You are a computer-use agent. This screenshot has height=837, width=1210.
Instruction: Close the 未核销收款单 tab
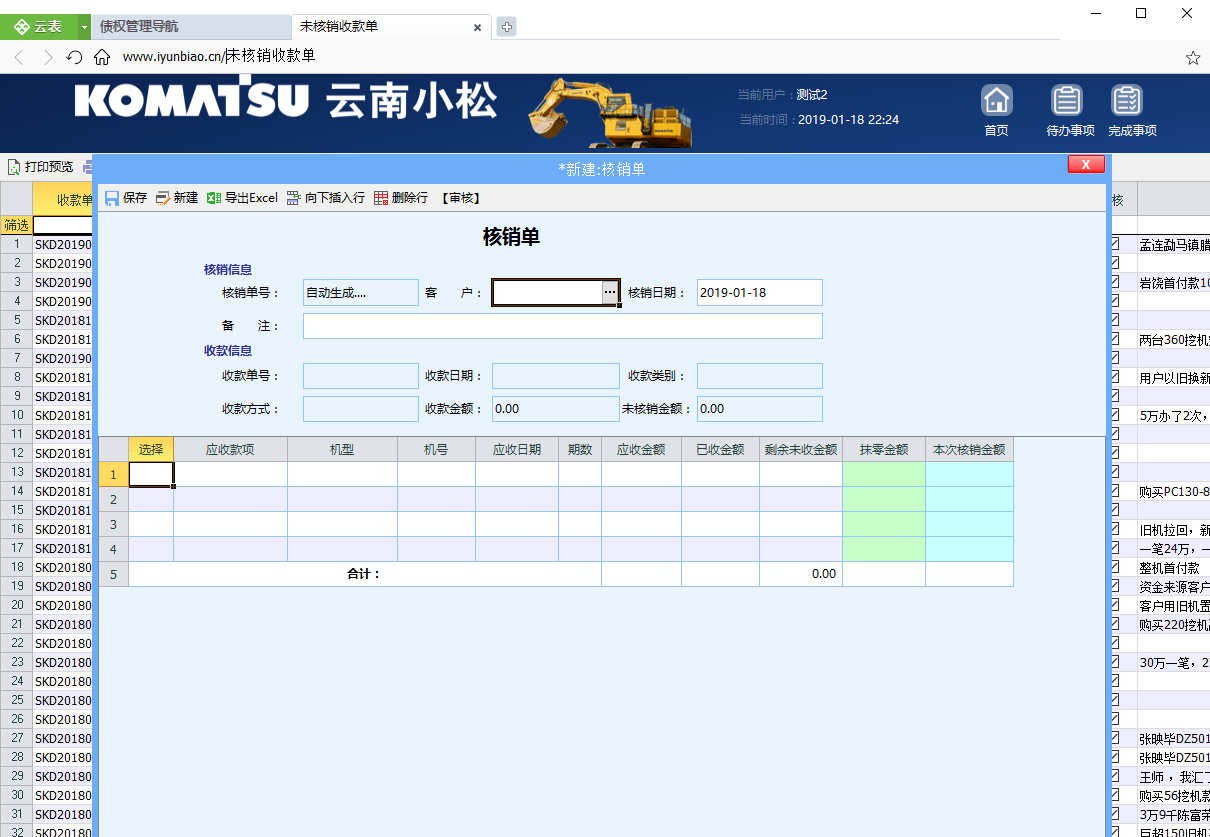tap(478, 27)
